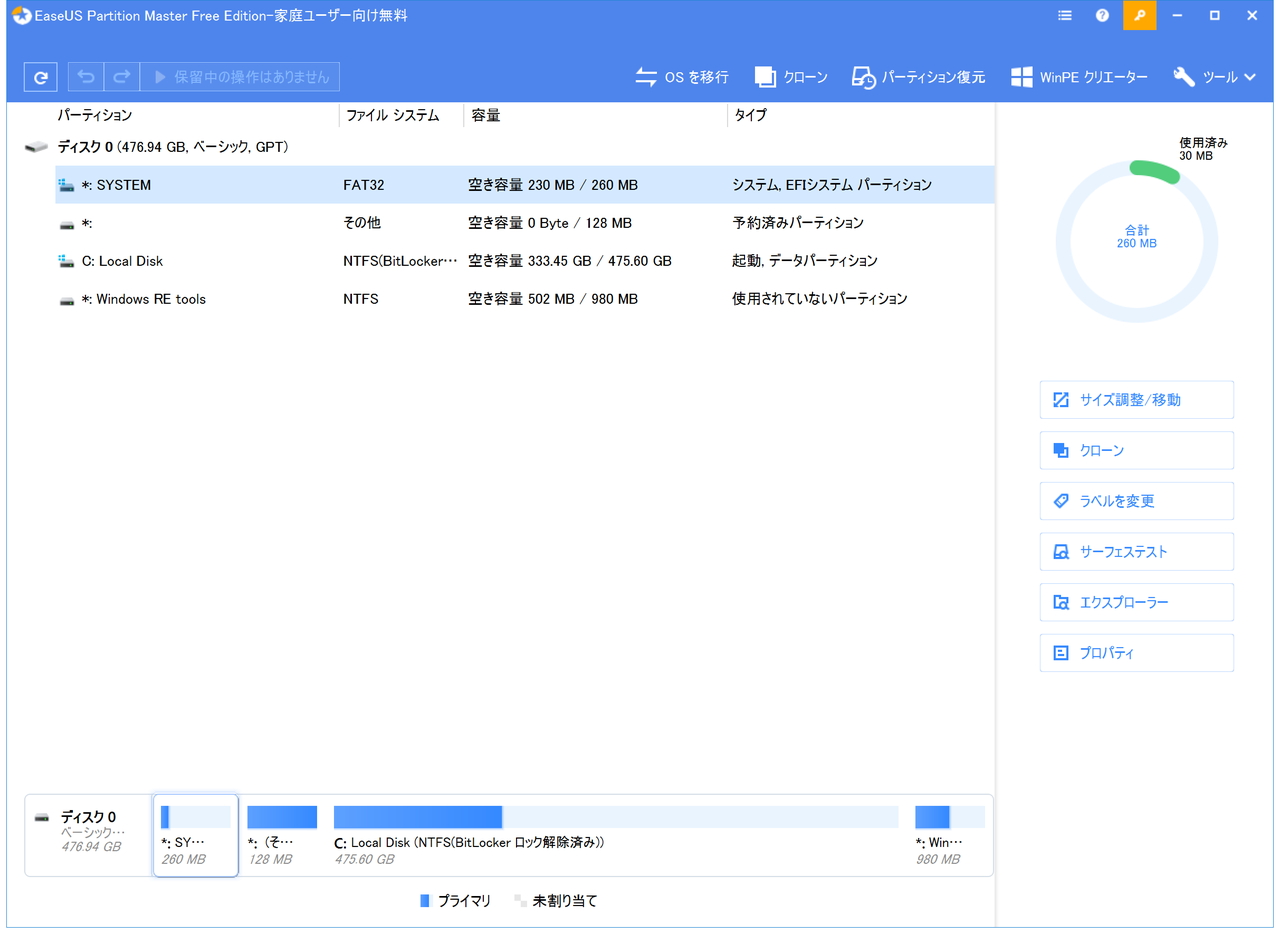
Task: Click the Undo arrow icon
Action: click(x=85, y=76)
